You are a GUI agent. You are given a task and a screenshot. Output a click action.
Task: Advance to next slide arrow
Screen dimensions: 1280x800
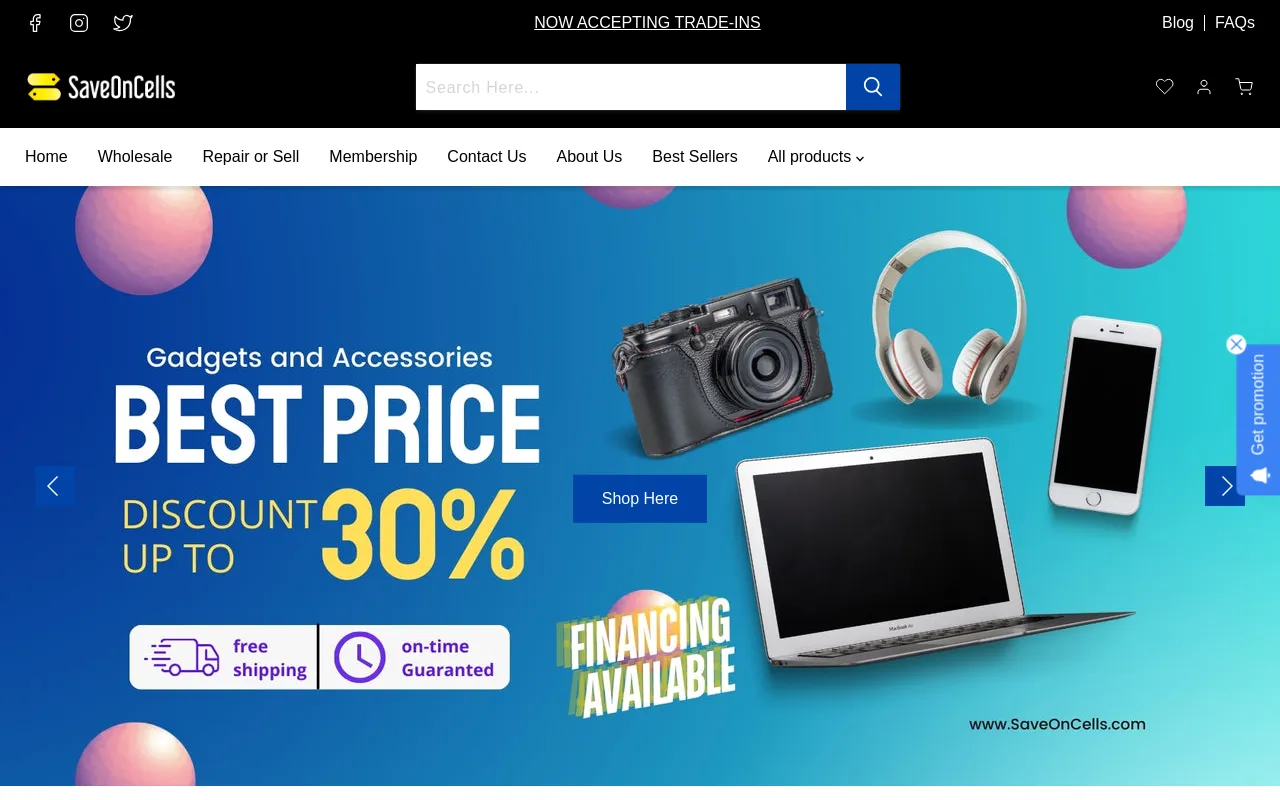click(1225, 486)
